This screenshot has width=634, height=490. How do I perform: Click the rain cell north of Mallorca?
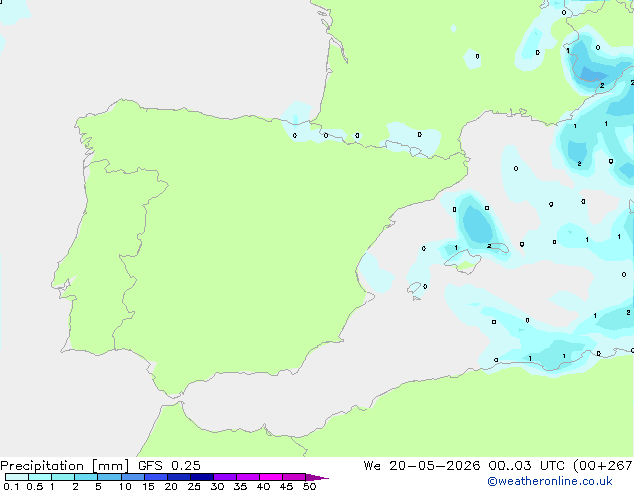tap(477, 223)
